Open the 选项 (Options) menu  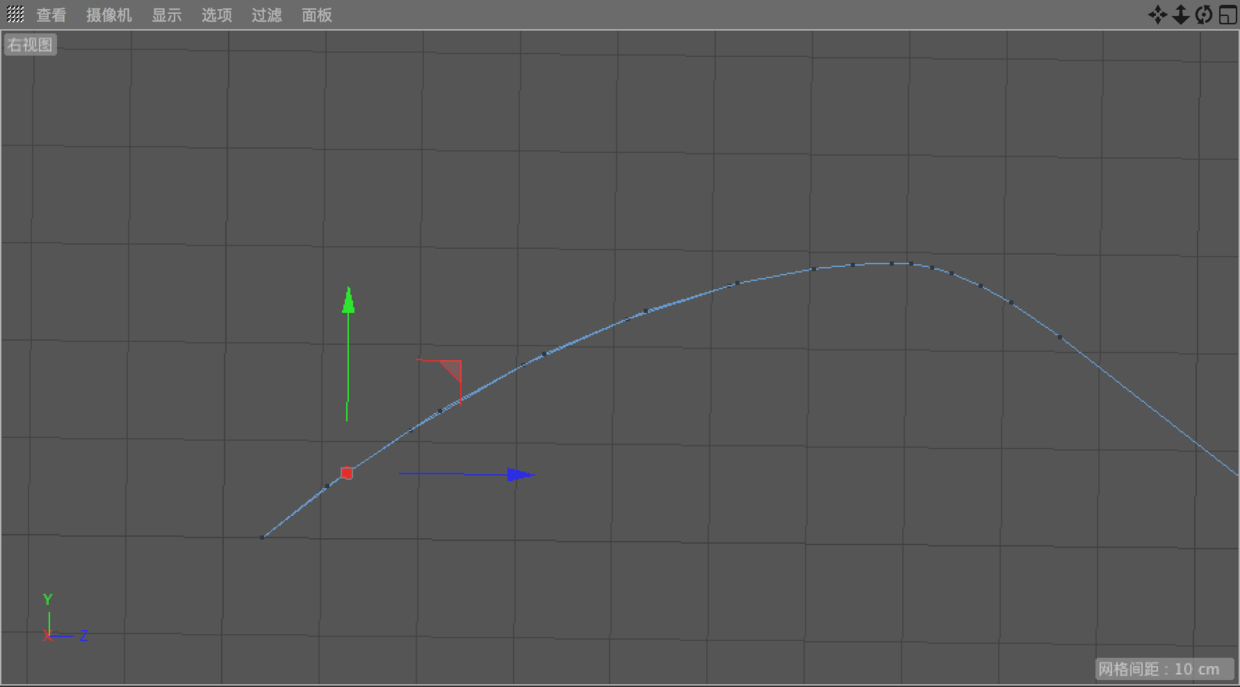click(217, 15)
